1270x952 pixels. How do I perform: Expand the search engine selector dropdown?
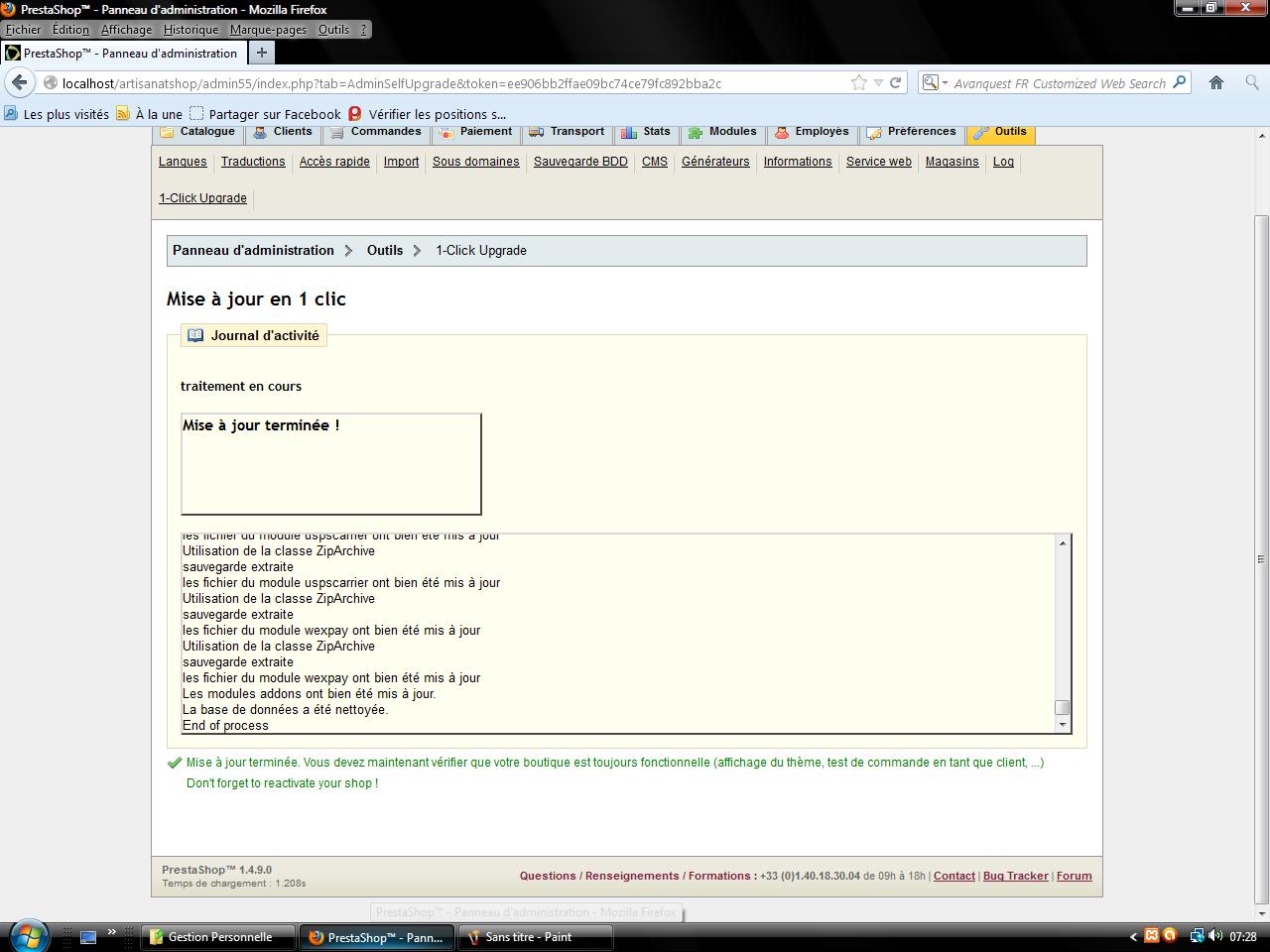(945, 83)
